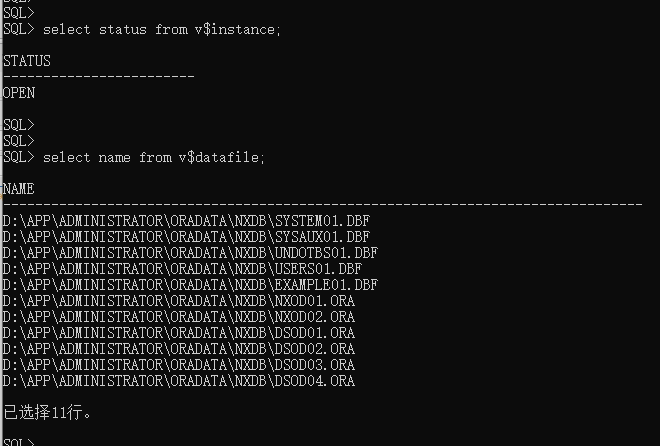Select the USERS01.DBF datafile path

[182, 269]
